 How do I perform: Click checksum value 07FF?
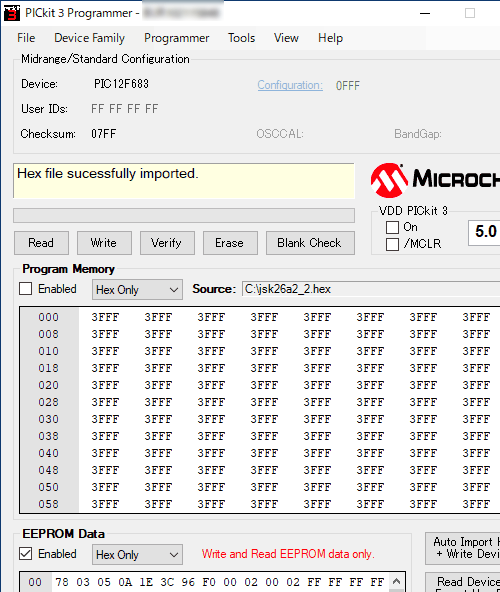(x=103, y=134)
